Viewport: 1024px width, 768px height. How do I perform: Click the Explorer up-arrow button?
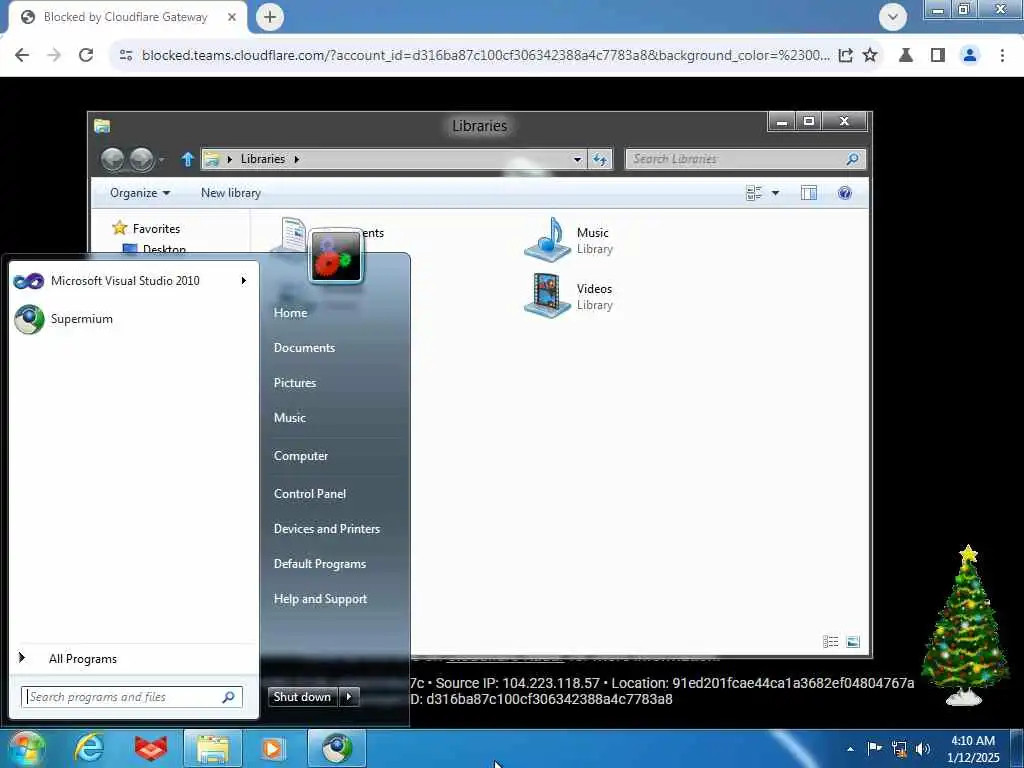[x=187, y=159]
